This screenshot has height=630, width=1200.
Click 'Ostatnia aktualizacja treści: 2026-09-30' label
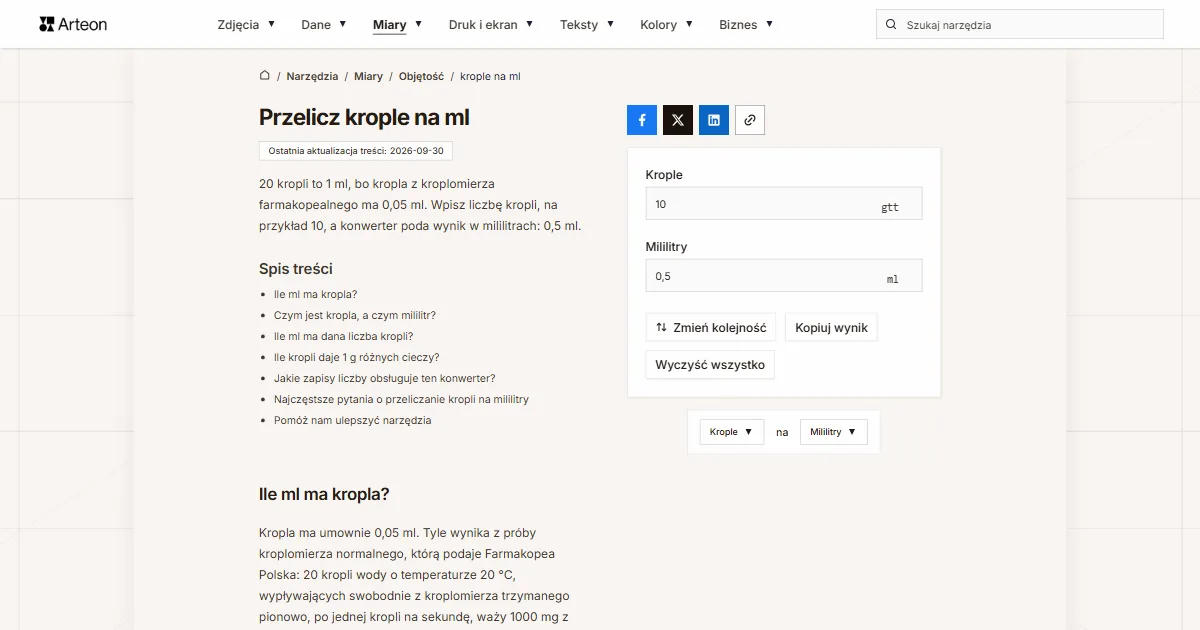point(356,150)
